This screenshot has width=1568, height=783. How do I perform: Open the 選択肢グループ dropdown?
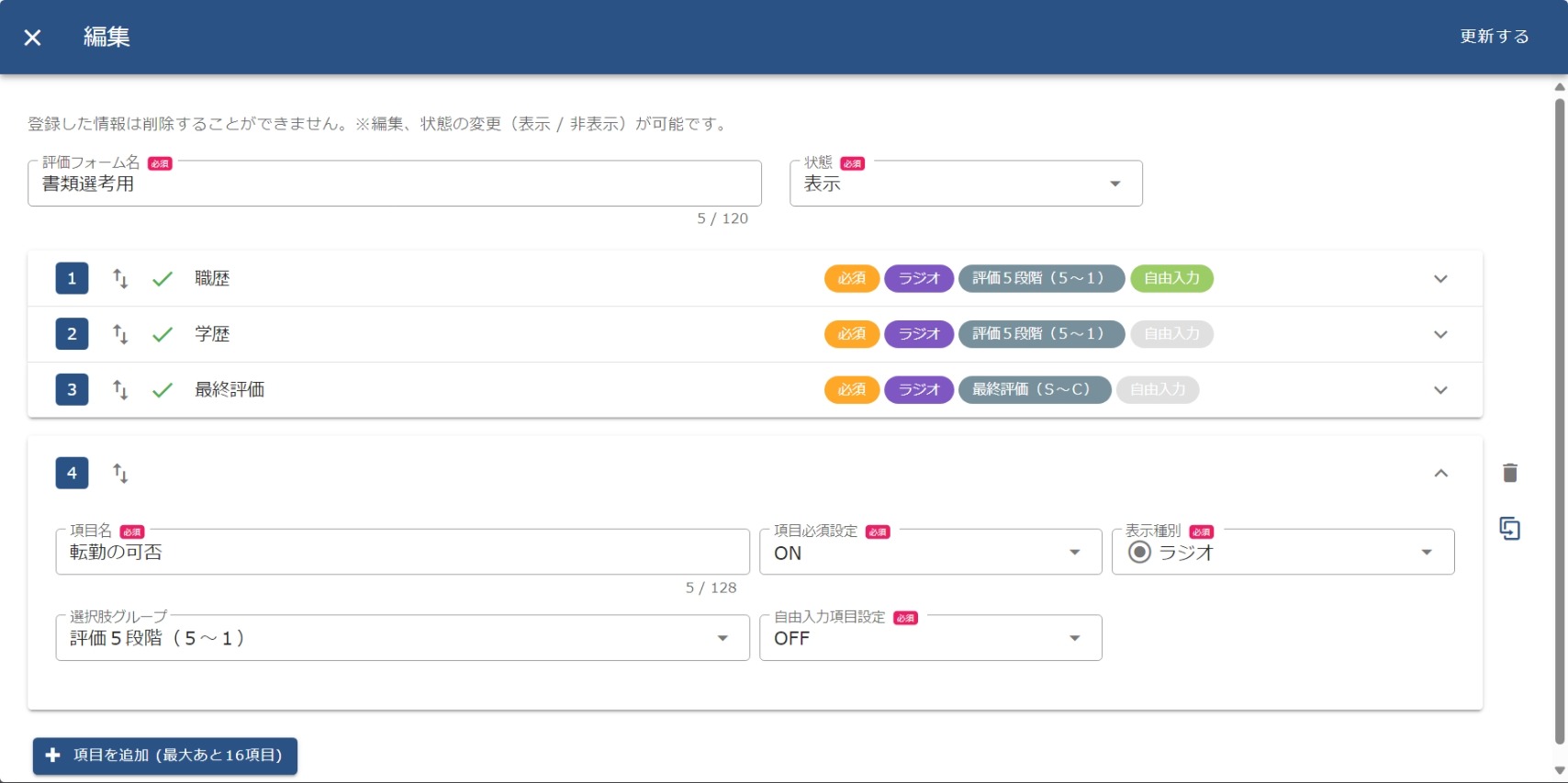[402, 639]
